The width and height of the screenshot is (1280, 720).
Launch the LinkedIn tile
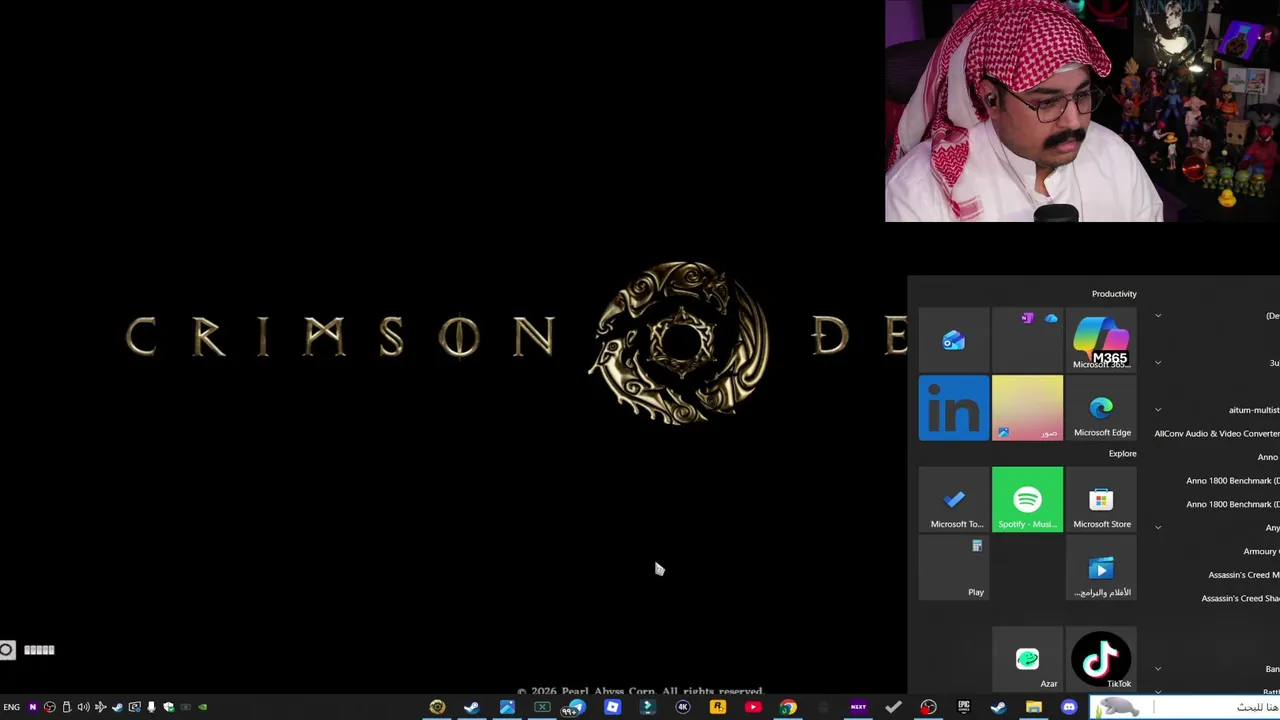coord(954,408)
